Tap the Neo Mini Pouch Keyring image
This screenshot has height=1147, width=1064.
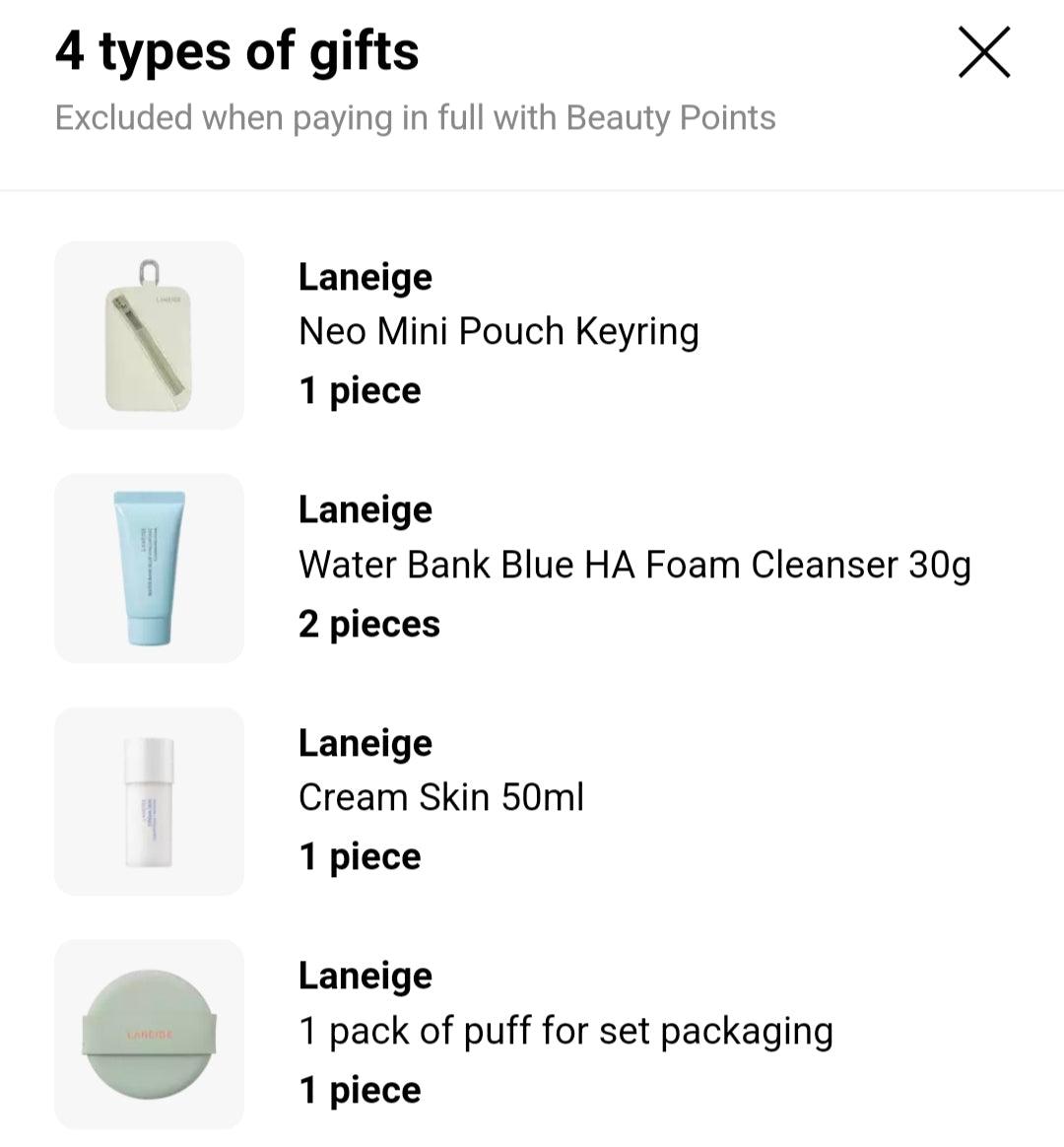coord(149,335)
